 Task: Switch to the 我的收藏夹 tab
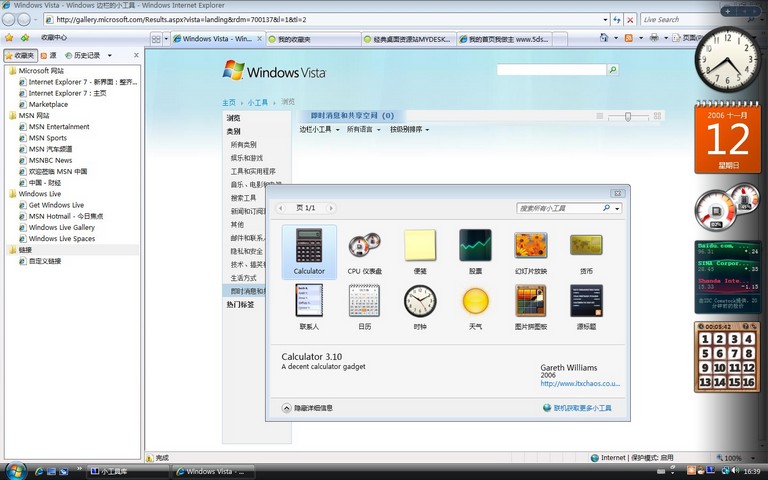[x=313, y=39]
